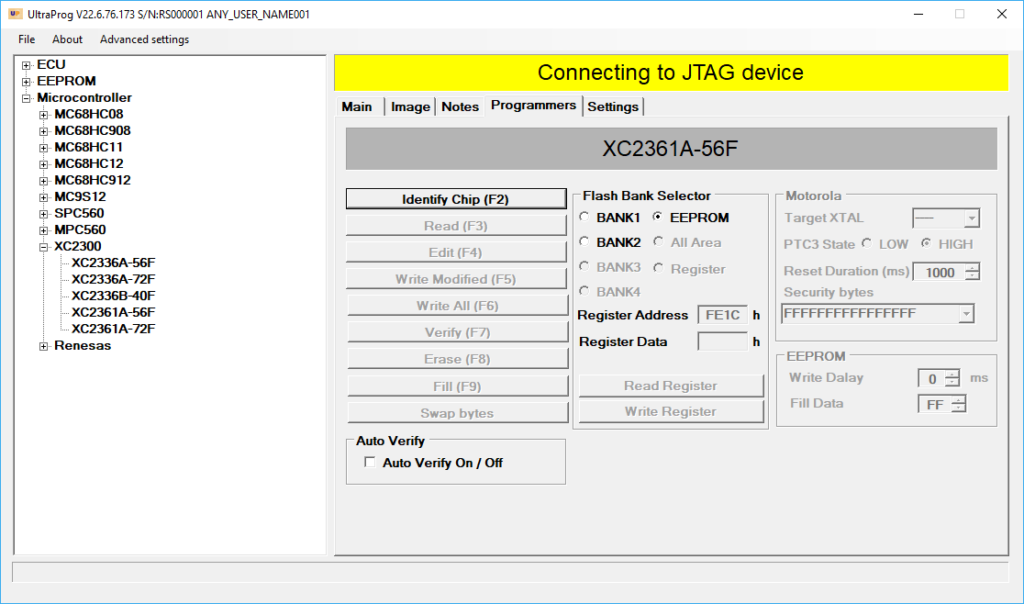Open the Security bytes dropdown
The width and height of the screenshot is (1024, 604).
(x=966, y=314)
